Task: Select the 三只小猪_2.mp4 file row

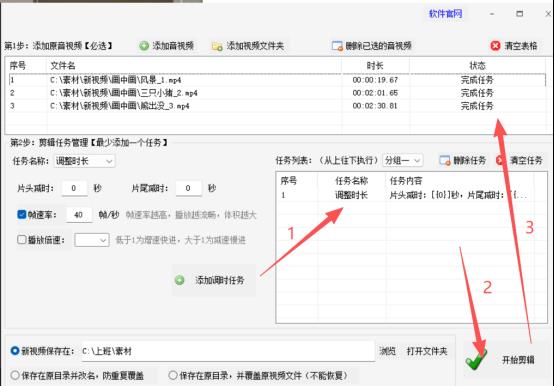Action: click(x=277, y=93)
